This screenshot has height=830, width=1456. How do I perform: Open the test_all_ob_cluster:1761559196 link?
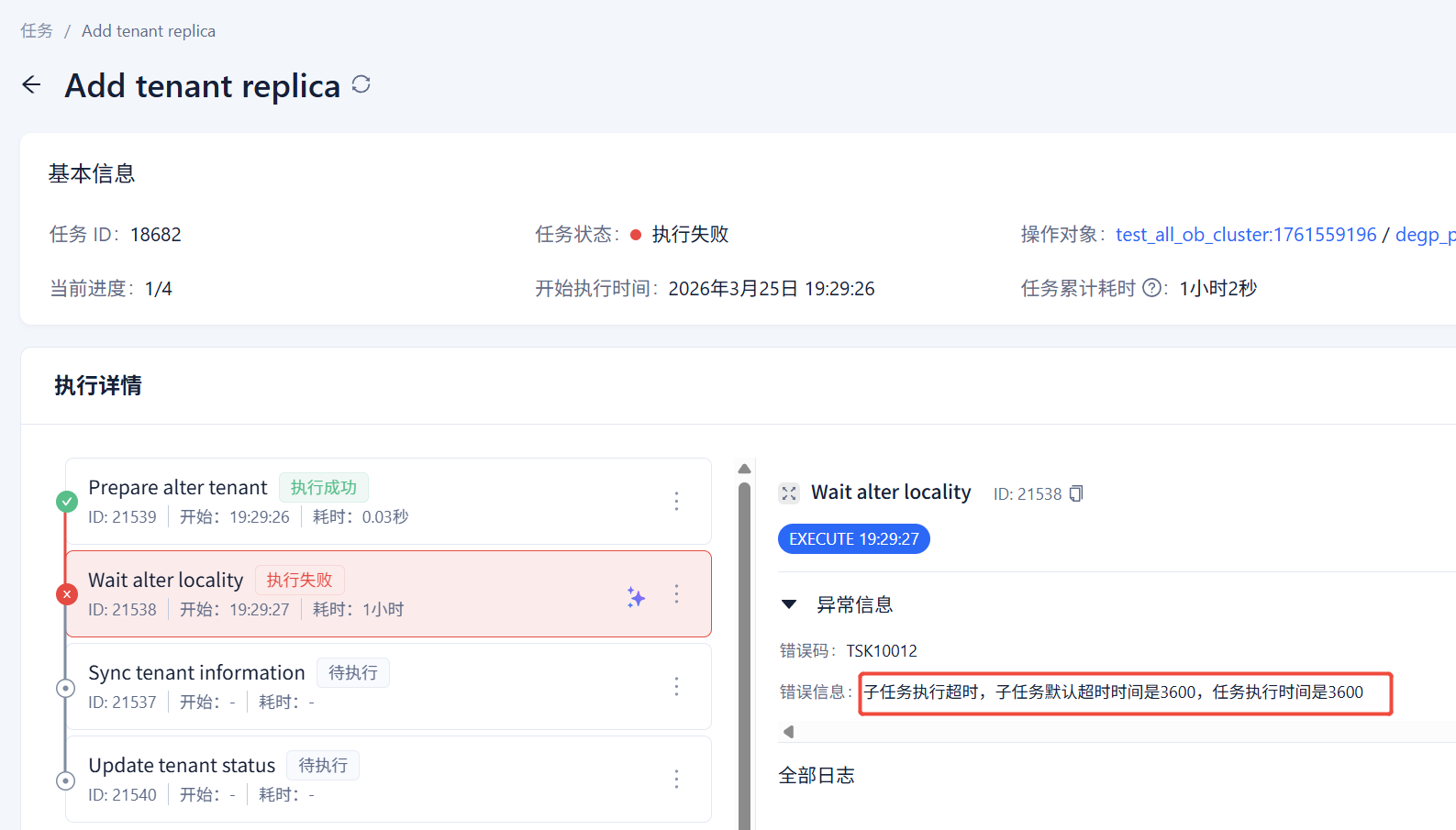[1245, 235]
